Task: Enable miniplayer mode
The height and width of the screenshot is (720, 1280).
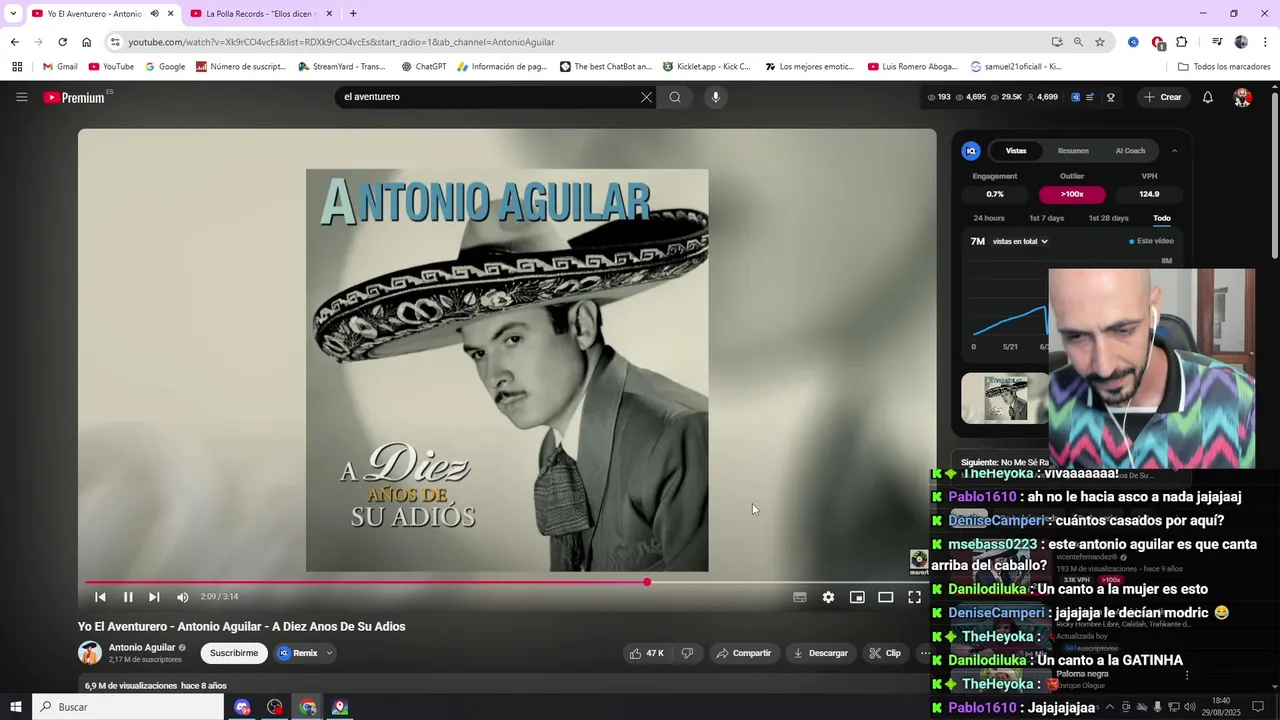Action: tap(857, 597)
